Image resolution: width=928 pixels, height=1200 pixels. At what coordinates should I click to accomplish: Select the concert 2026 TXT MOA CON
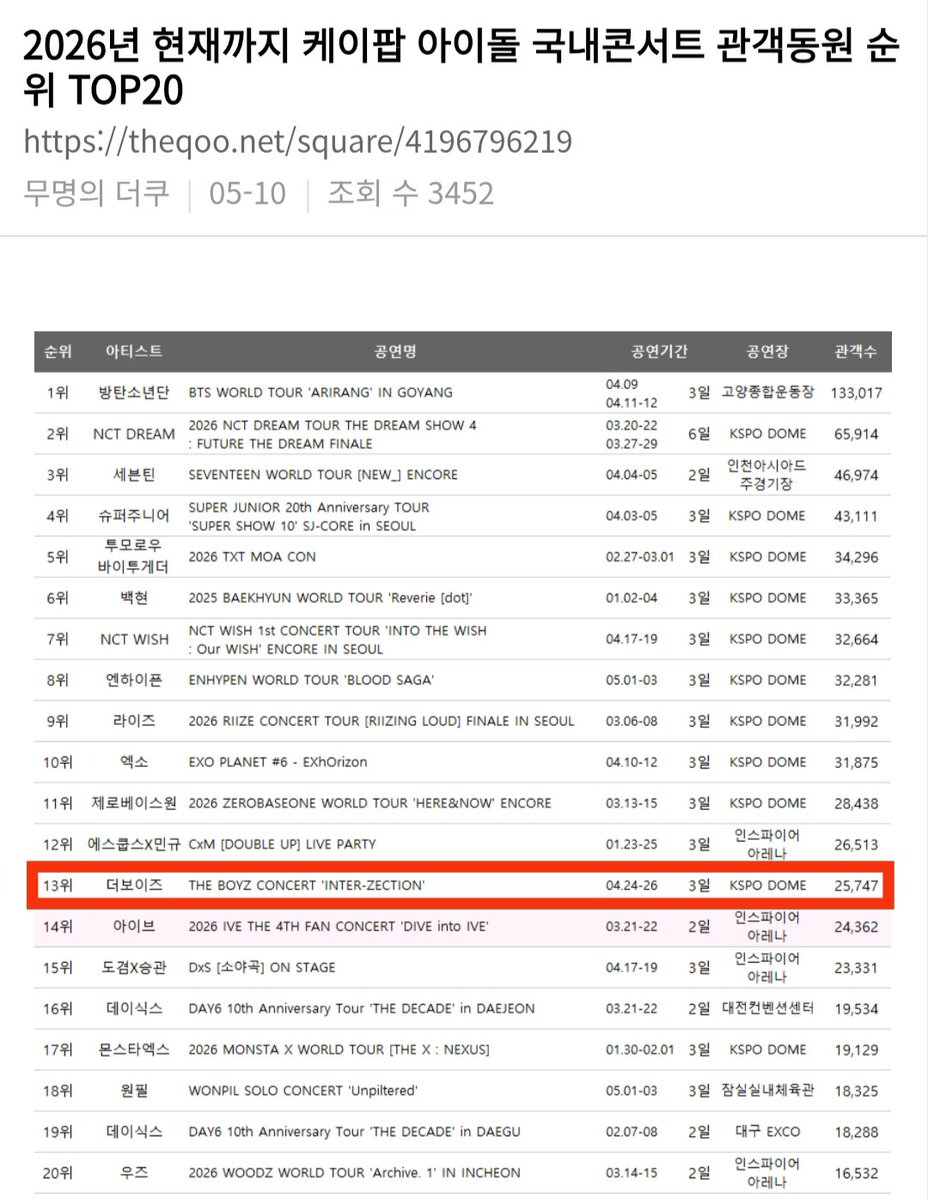pos(252,557)
